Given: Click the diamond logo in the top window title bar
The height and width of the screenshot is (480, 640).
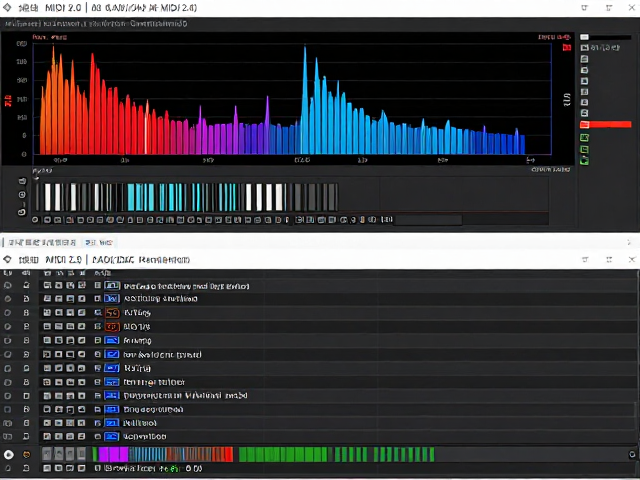Looking at the screenshot, I should 7,7.
